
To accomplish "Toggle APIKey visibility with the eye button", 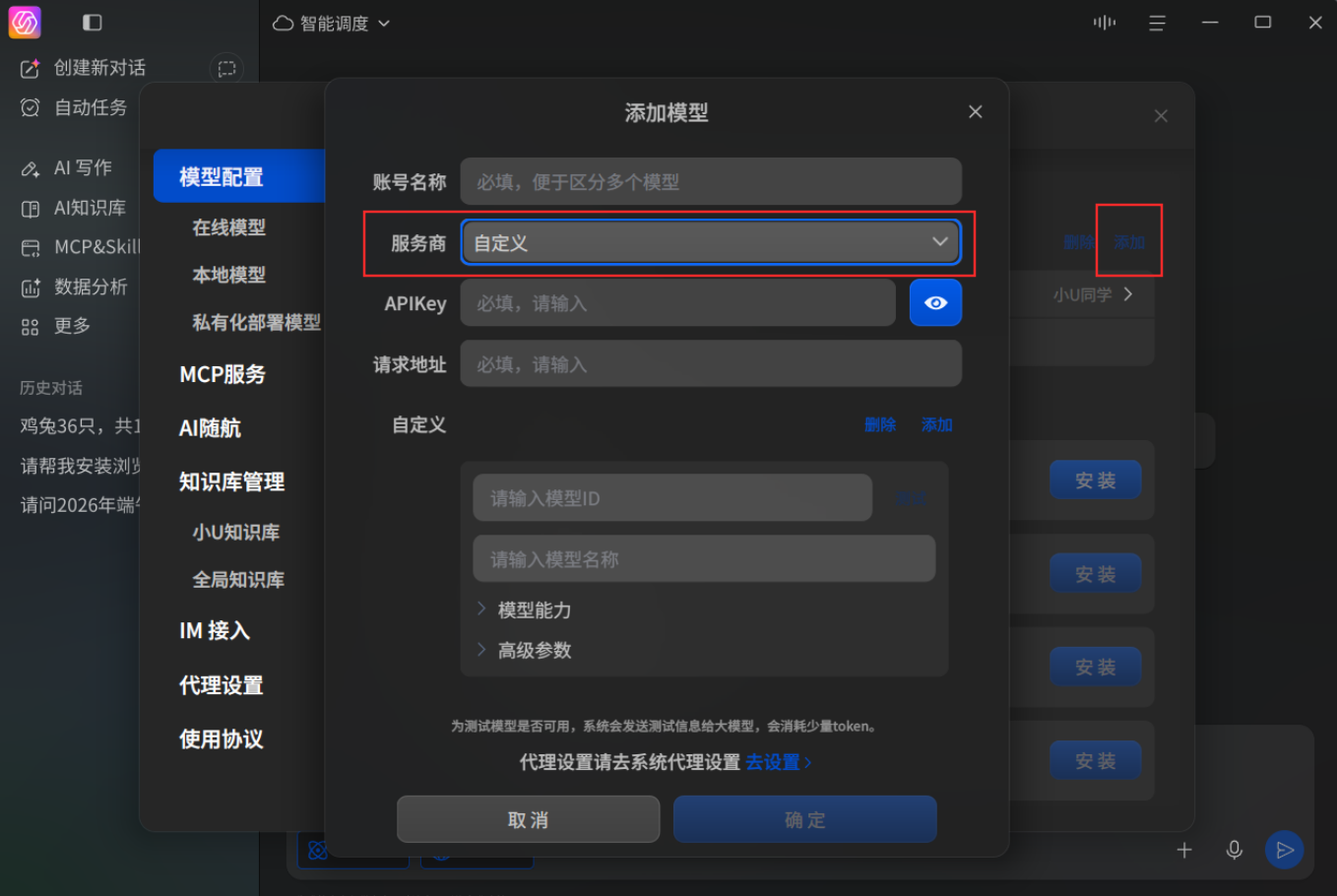I will (x=935, y=303).
